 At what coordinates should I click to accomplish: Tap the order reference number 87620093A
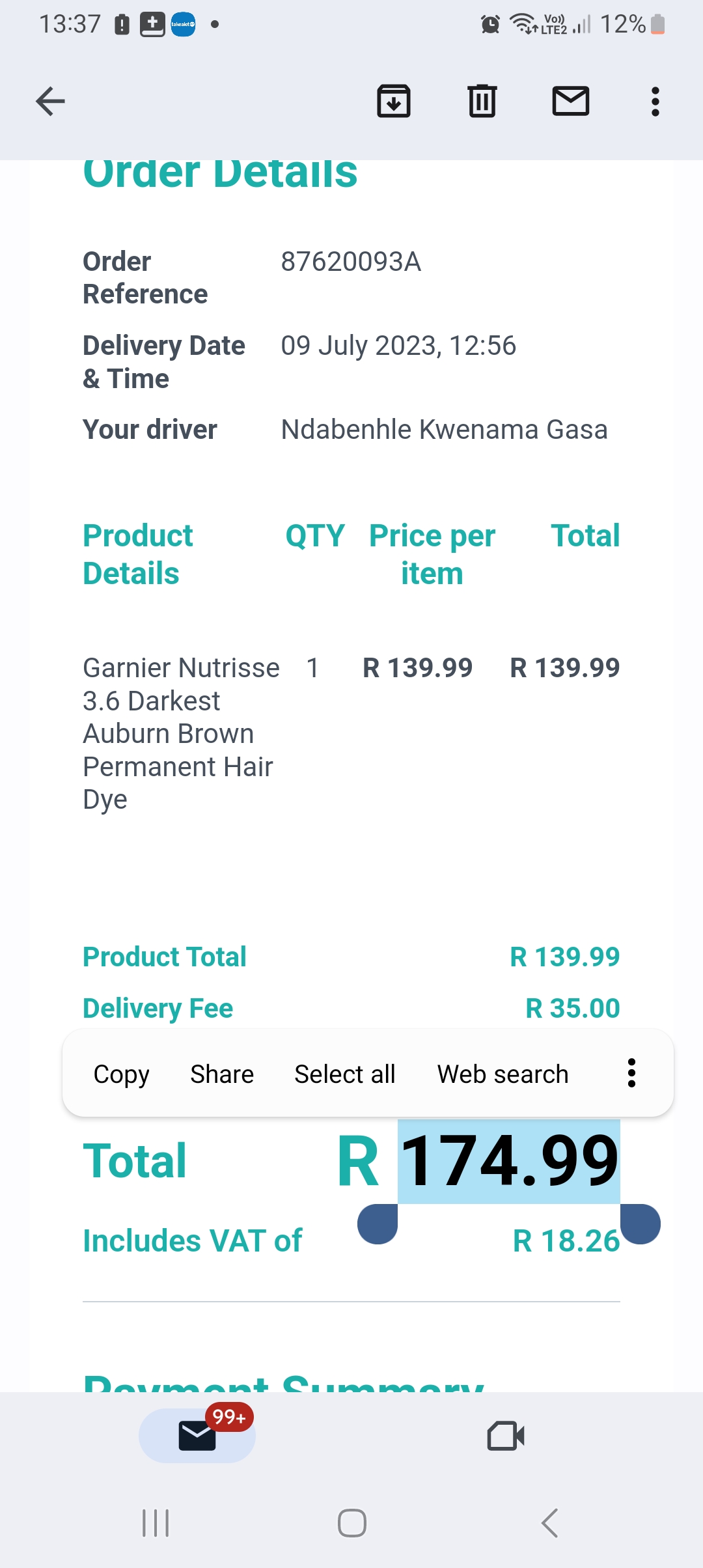tap(351, 262)
